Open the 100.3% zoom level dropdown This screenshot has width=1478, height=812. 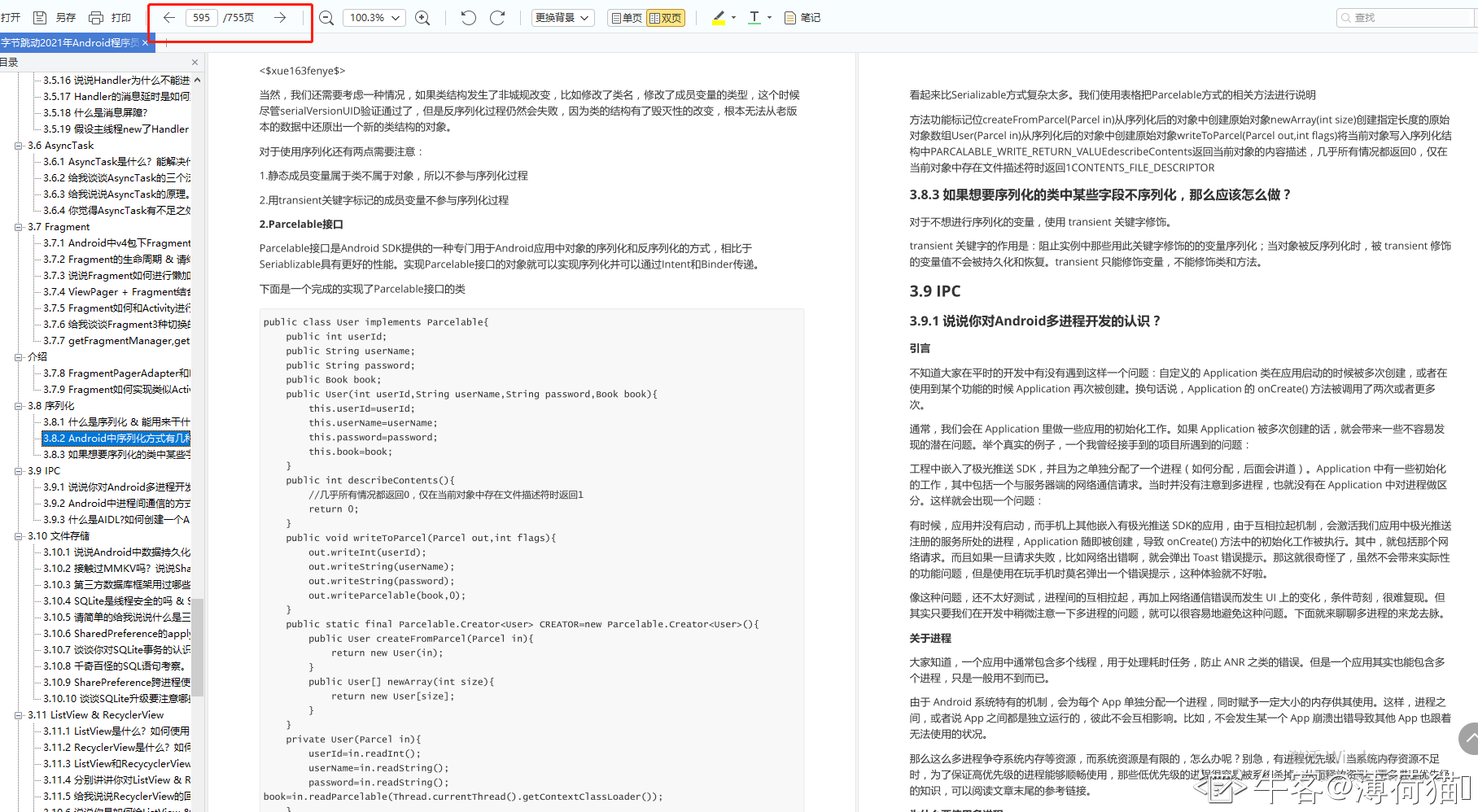[x=374, y=18]
